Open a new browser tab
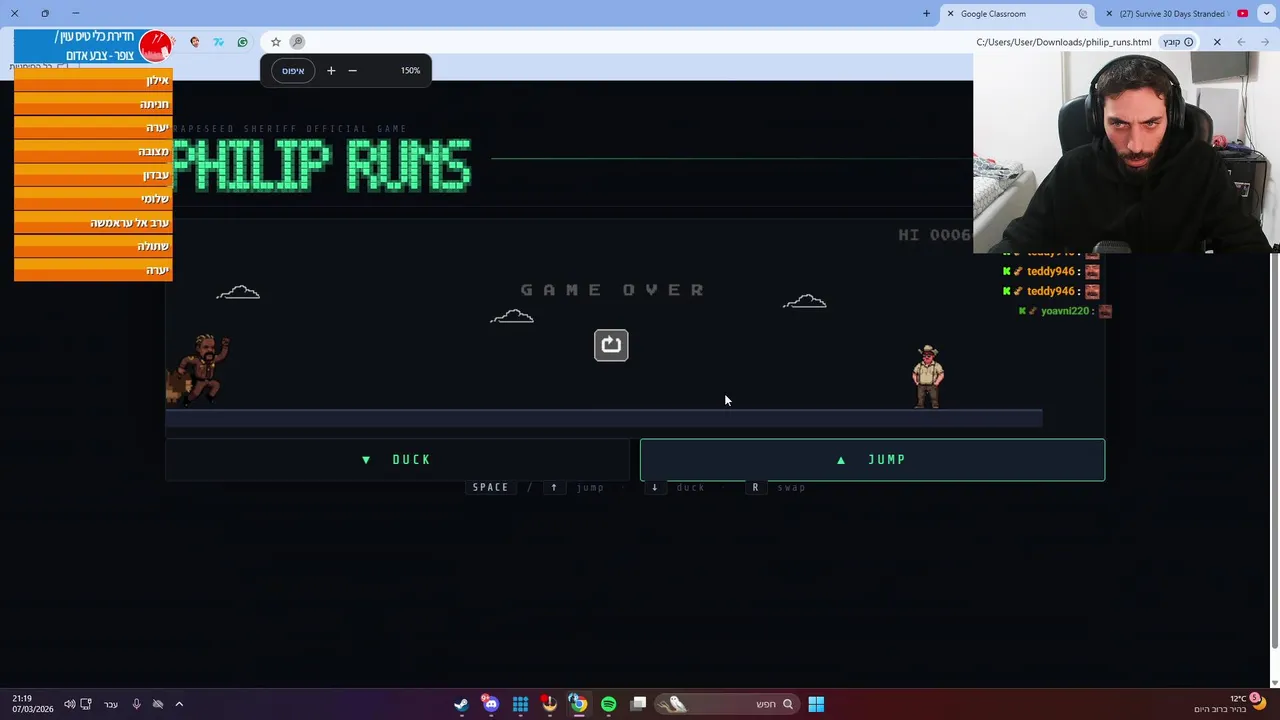 point(926,14)
